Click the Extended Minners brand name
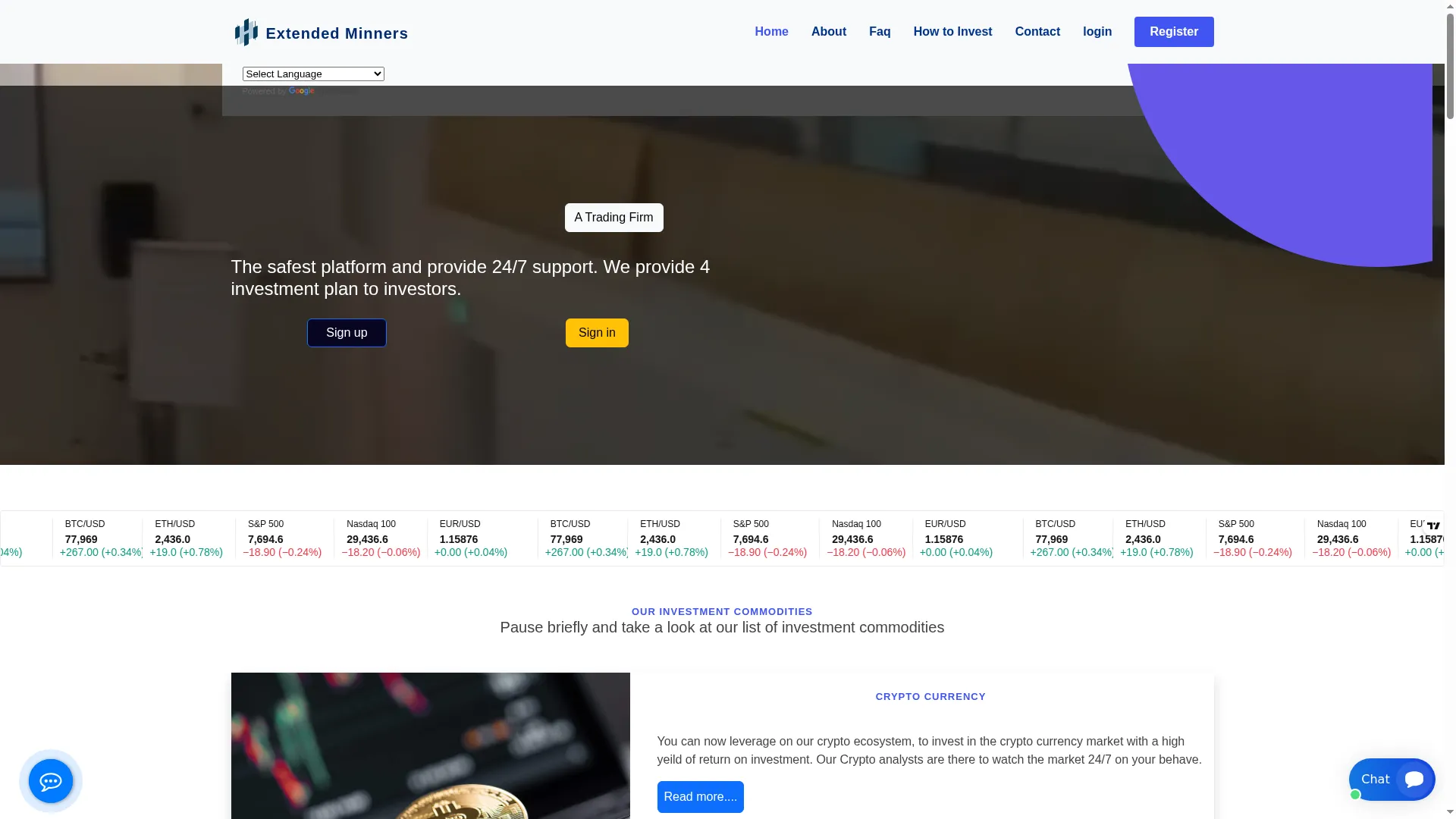The image size is (1456, 819). [x=337, y=33]
